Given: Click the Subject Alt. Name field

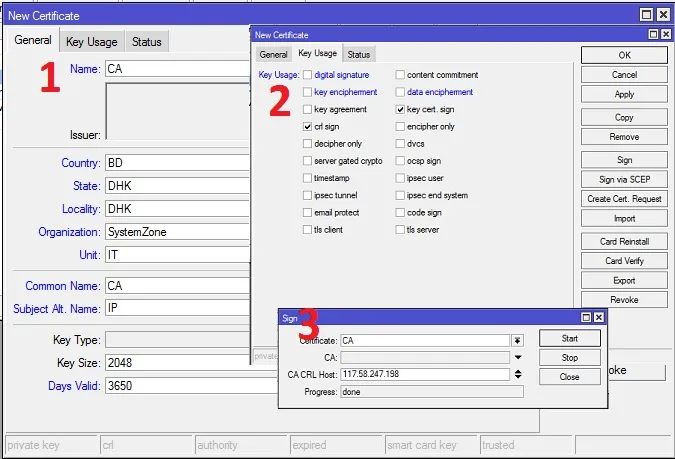Looking at the screenshot, I should 177,308.
